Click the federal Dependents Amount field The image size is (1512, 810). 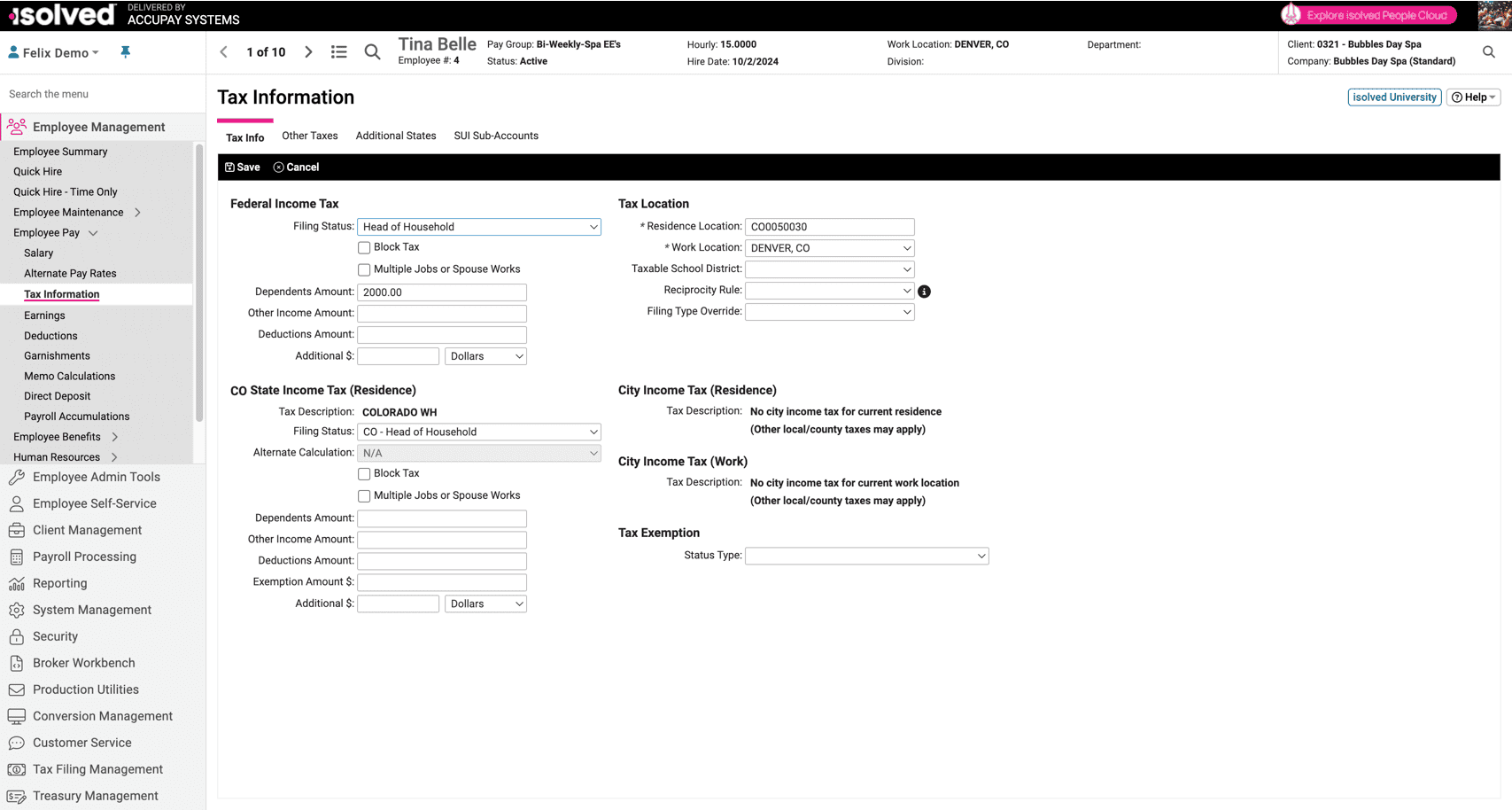point(441,292)
